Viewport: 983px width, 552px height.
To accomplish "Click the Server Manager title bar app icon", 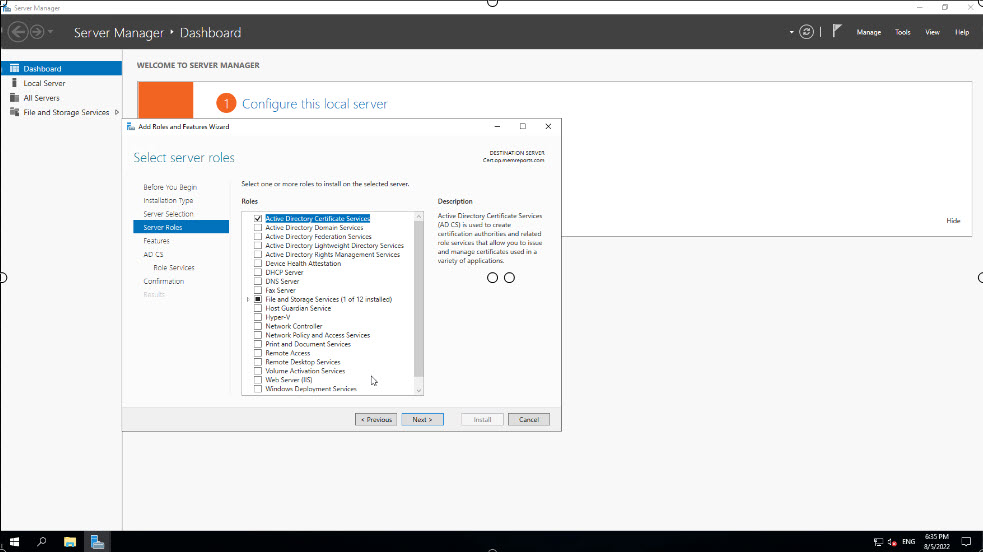I will (x=6, y=8).
